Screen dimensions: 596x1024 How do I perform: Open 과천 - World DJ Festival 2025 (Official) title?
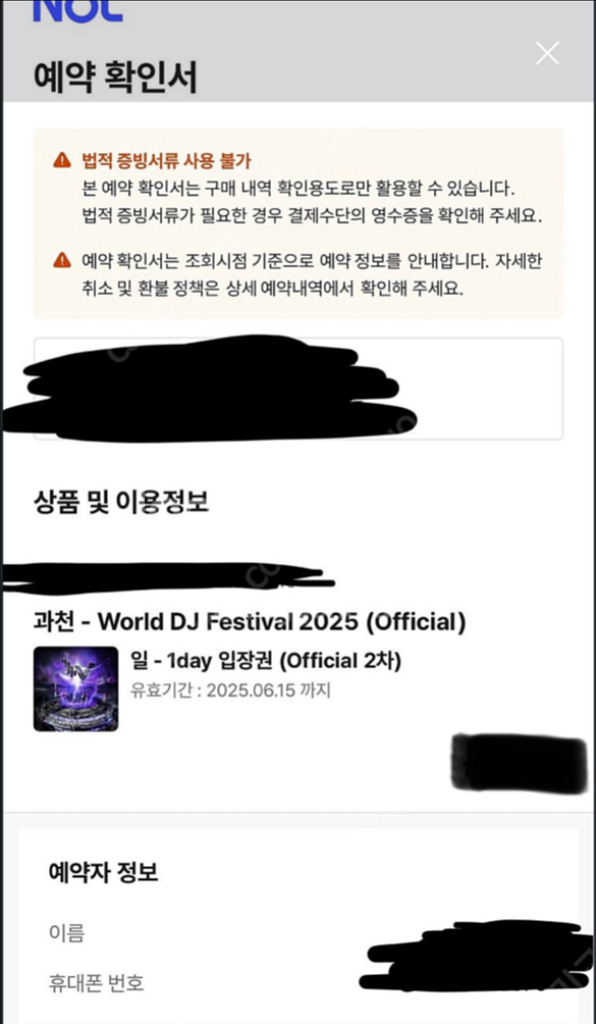tap(249, 622)
